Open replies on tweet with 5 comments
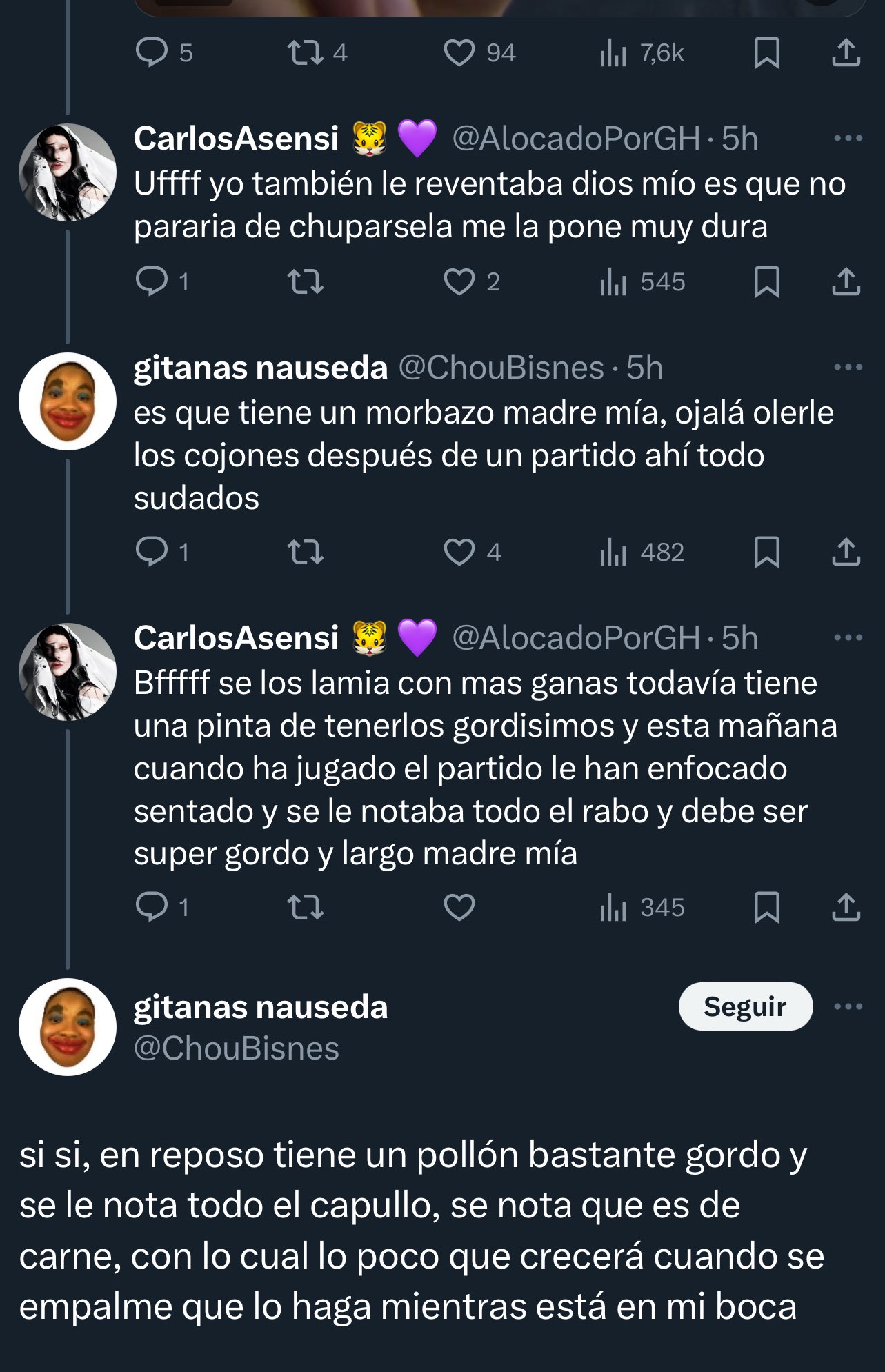 click(152, 53)
